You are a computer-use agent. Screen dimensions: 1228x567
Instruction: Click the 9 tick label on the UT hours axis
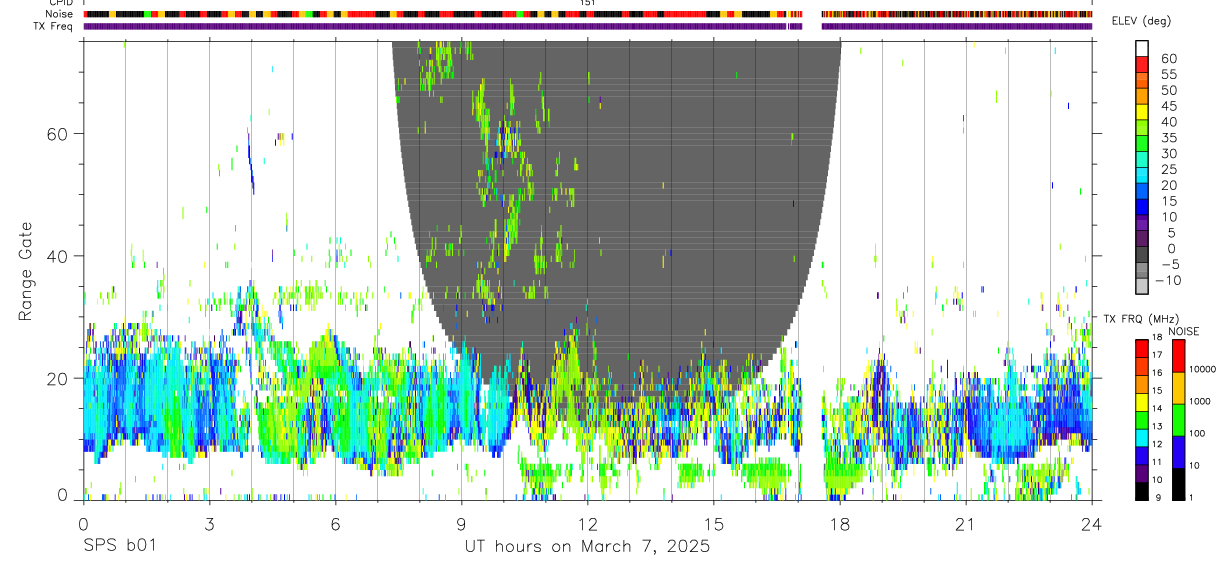(461, 523)
